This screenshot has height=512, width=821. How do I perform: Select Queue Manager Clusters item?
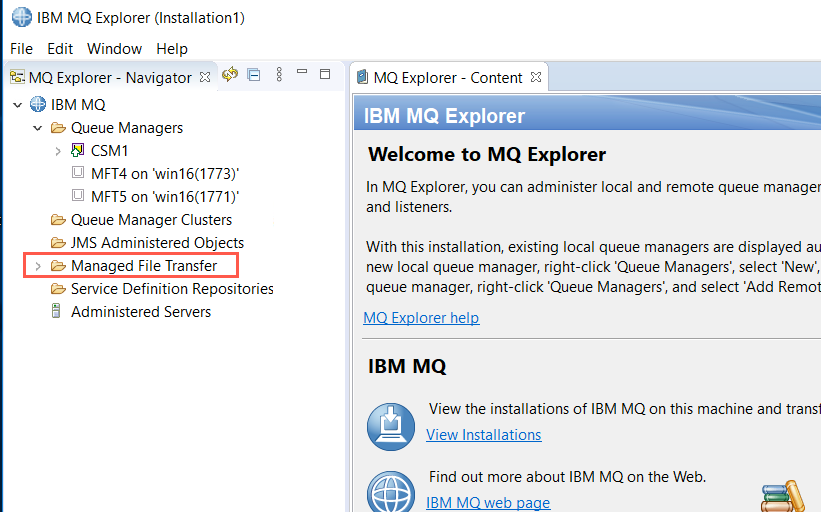click(151, 220)
